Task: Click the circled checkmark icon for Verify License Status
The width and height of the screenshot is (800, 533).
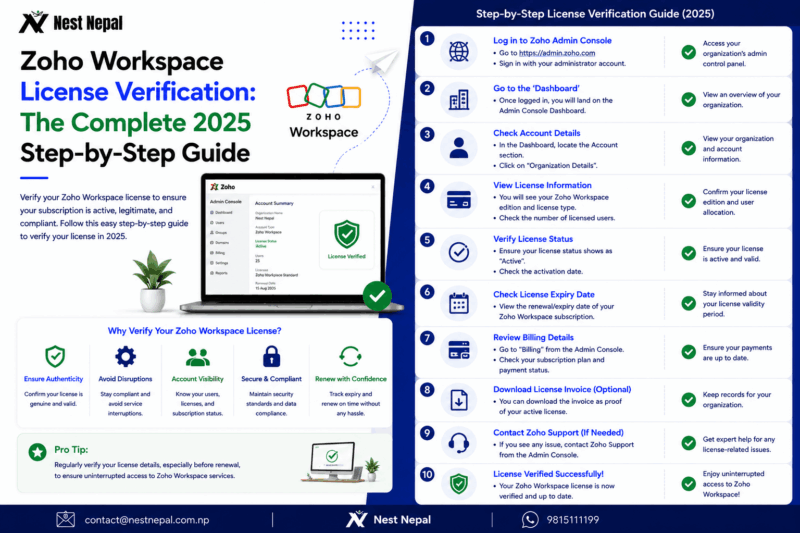Action: [x=459, y=252]
